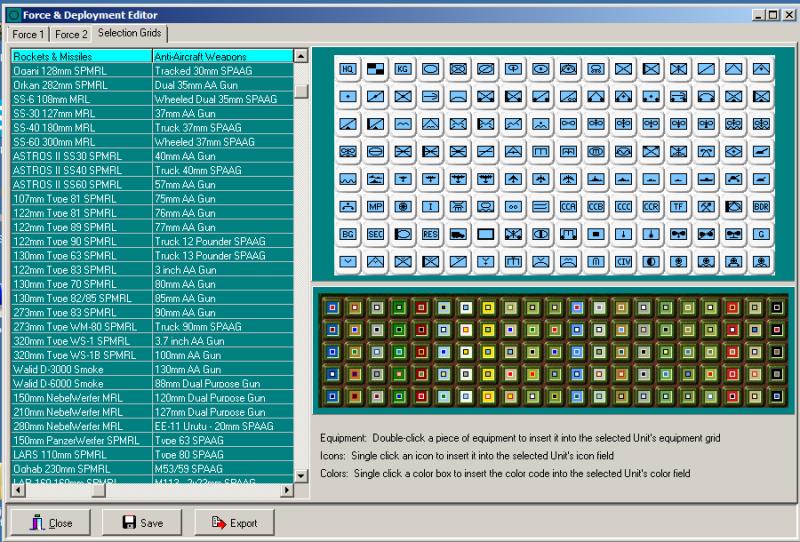Open the Force 2 tab
The width and height of the screenshot is (800, 542).
pyautogui.click(x=71, y=34)
